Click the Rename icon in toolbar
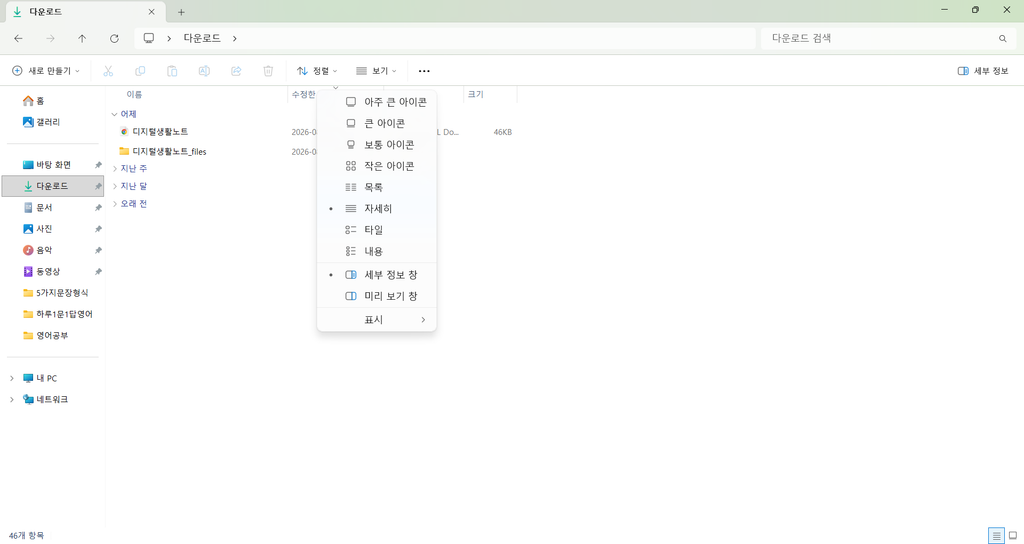This screenshot has width=1024, height=544. pos(204,71)
